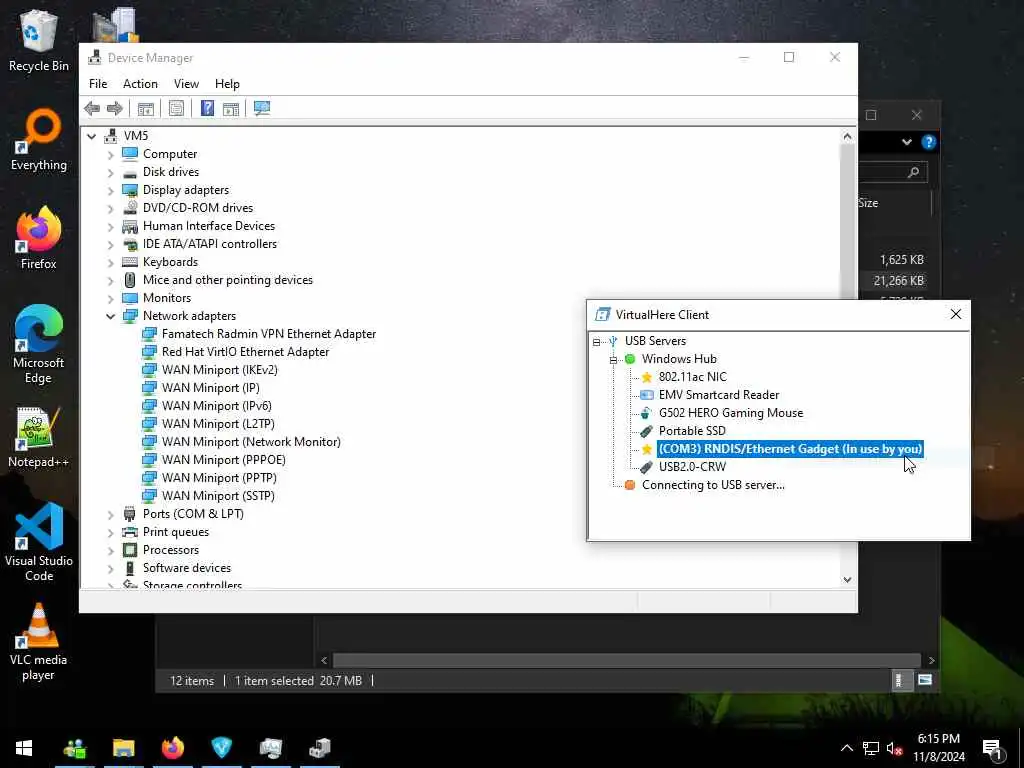Viewport: 1024px width, 768px height.
Task: Expand the Display adapters category
Action: (x=110, y=191)
